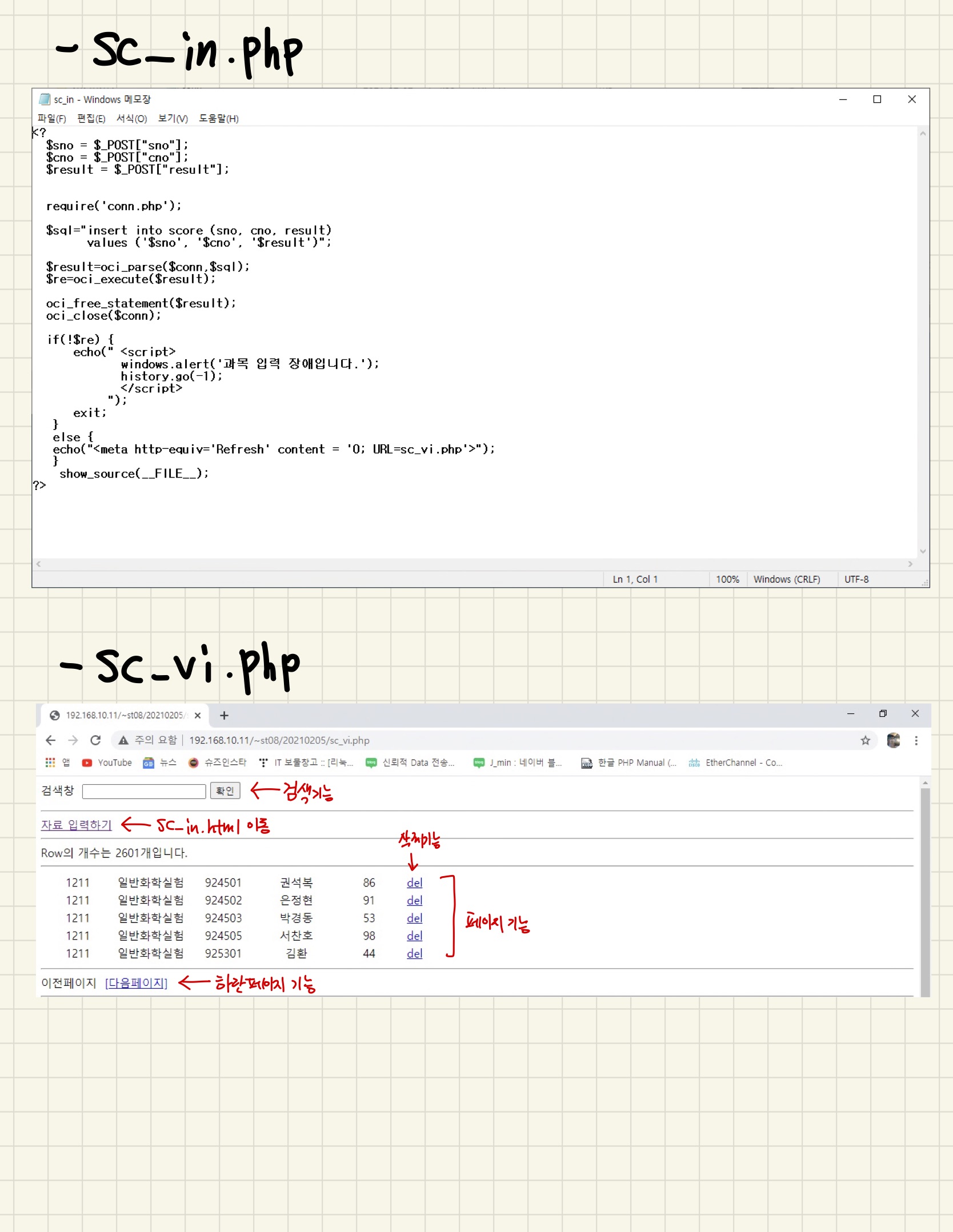Viewport: 953px width, 1232px height.
Task: Close the Chrome browser window
Action: 915,713
